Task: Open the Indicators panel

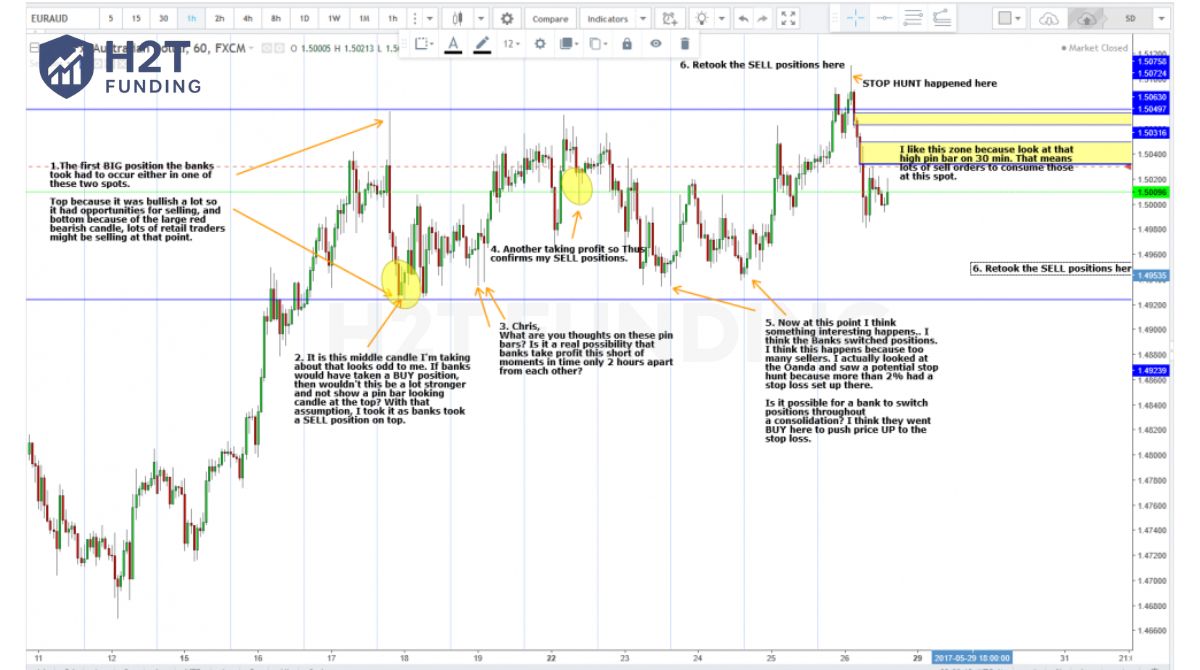Action: pyautogui.click(x=608, y=17)
